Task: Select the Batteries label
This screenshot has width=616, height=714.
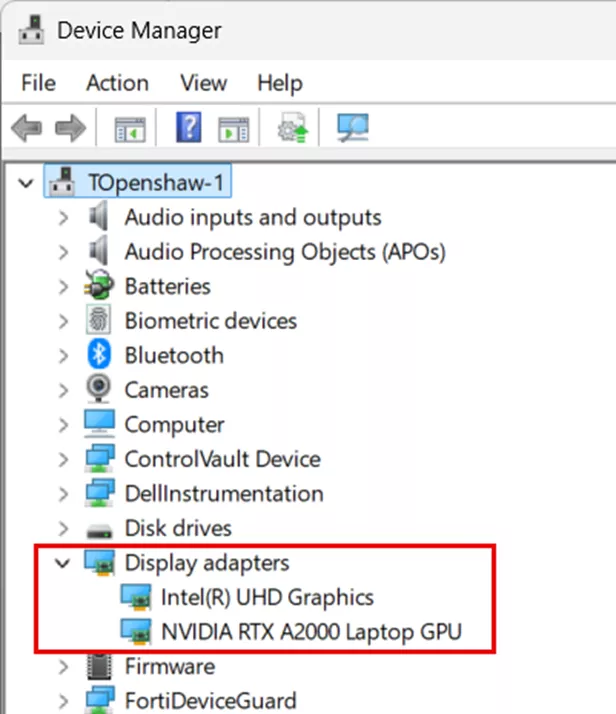Action: coord(168,286)
